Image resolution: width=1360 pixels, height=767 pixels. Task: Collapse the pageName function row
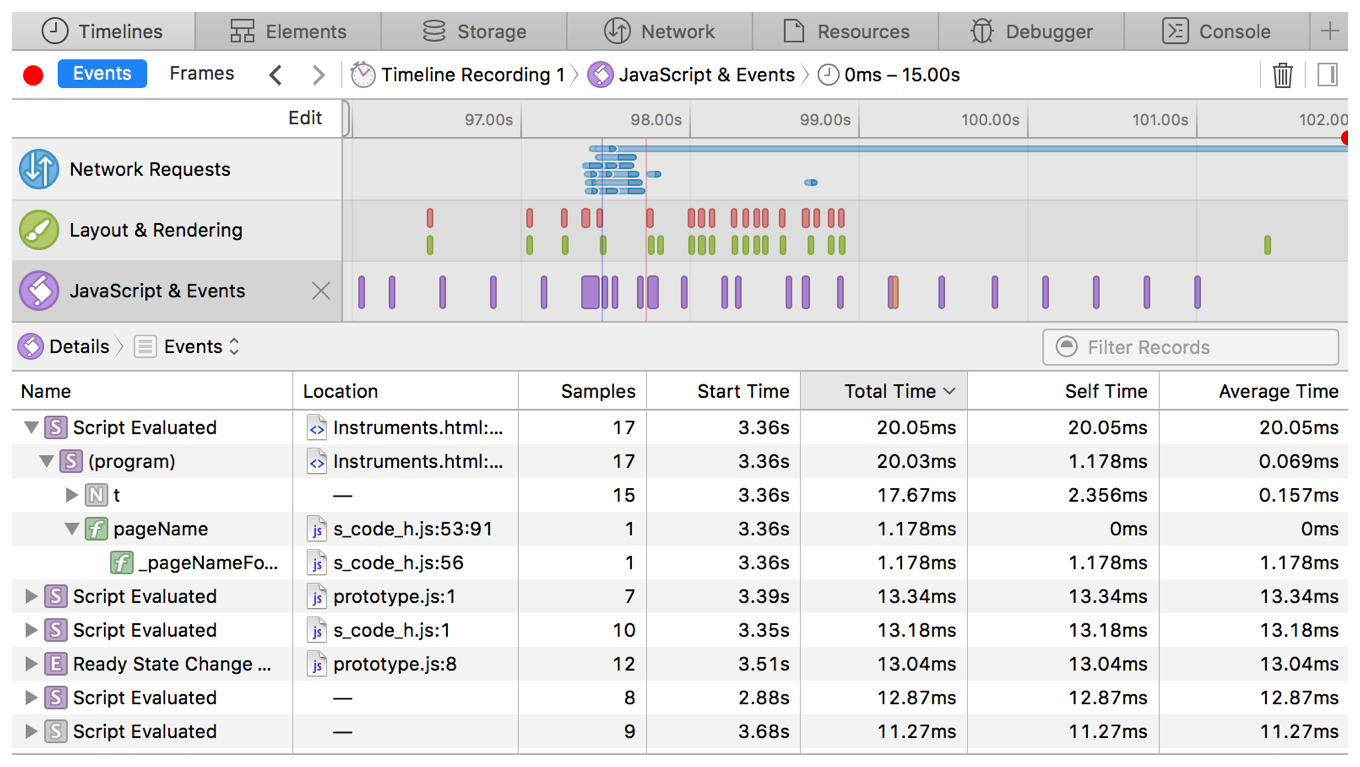click(x=71, y=529)
